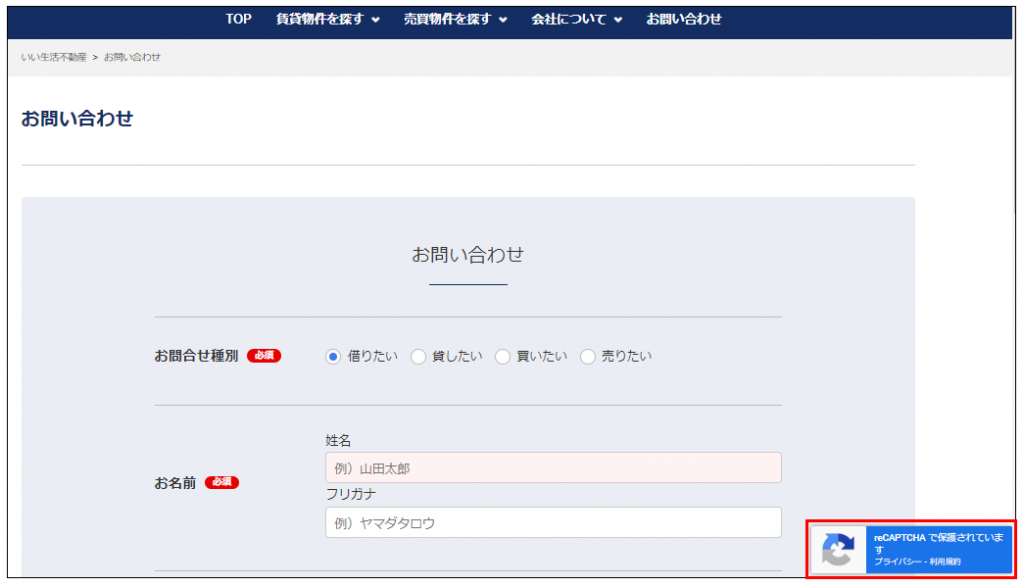
Task: Open the プライバシー link in reCAPTCHA badge
Action: (x=896, y=562)
